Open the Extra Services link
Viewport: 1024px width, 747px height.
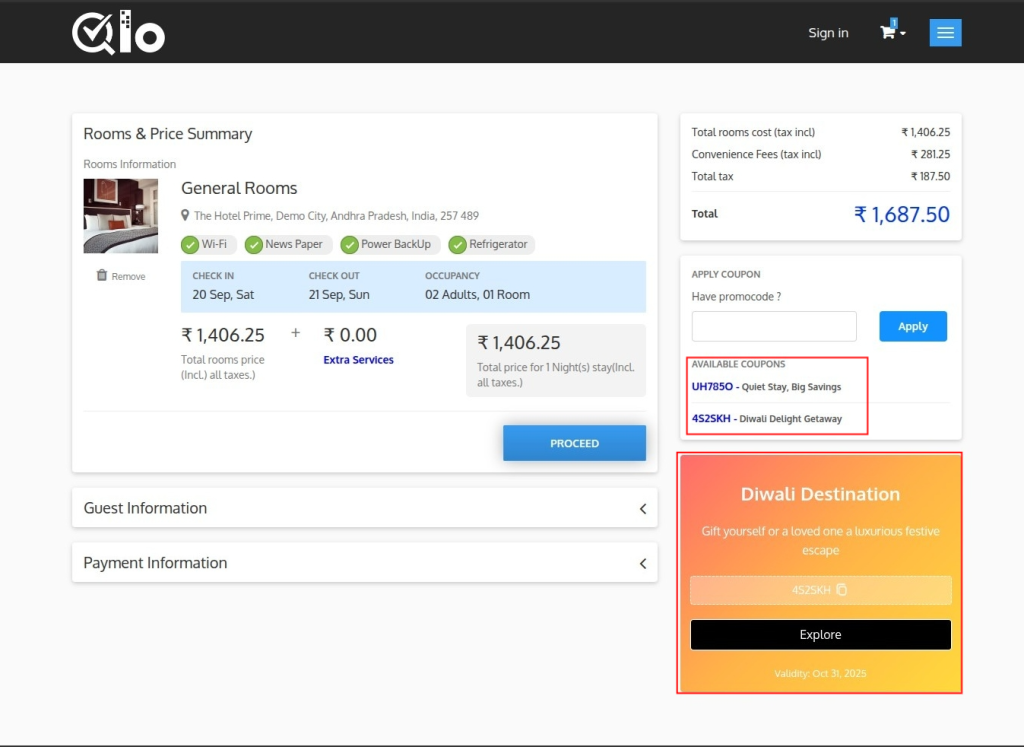pos(359,360)
